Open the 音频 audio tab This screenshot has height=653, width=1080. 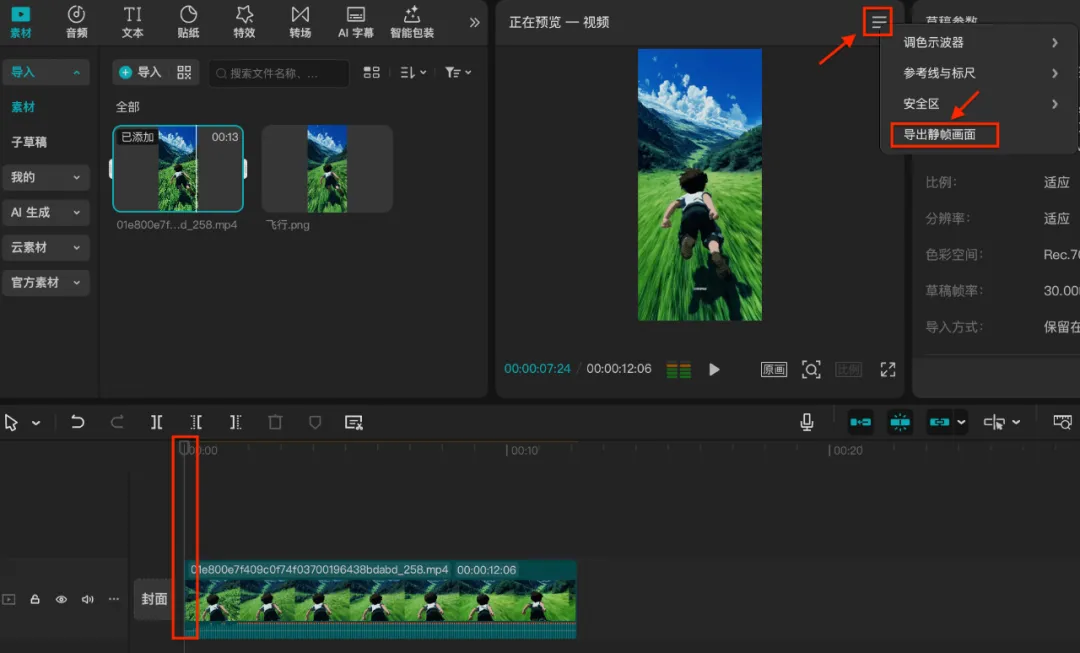pos(76,22)
